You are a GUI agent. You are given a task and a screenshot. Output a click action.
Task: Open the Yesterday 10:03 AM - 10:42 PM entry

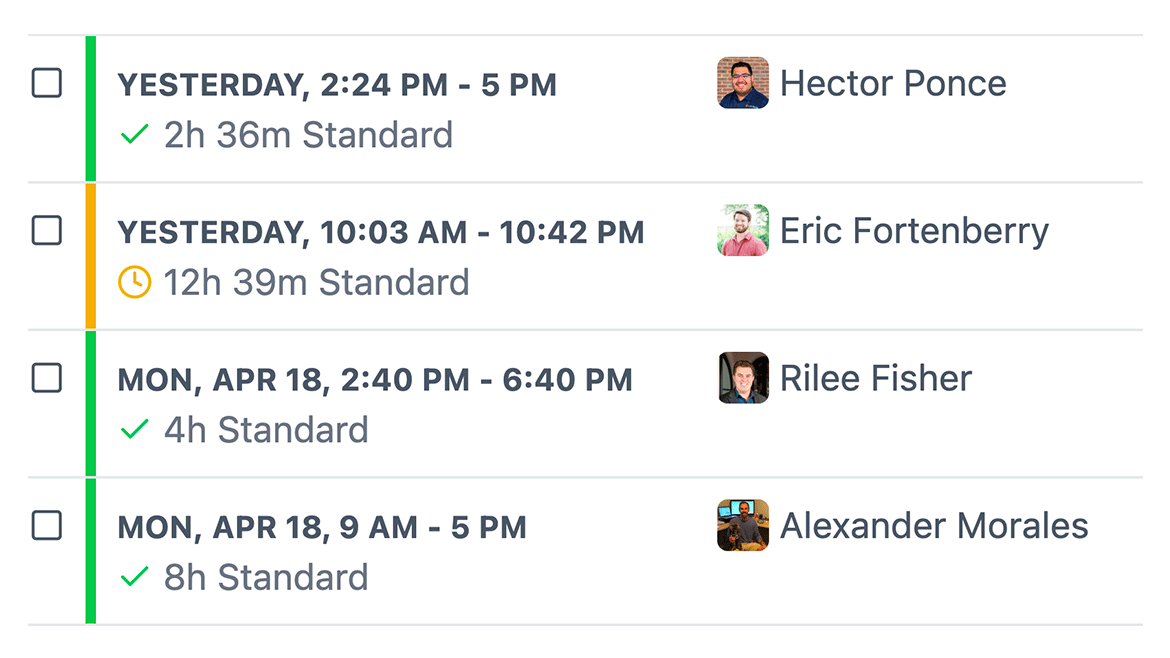pos(381,233)
